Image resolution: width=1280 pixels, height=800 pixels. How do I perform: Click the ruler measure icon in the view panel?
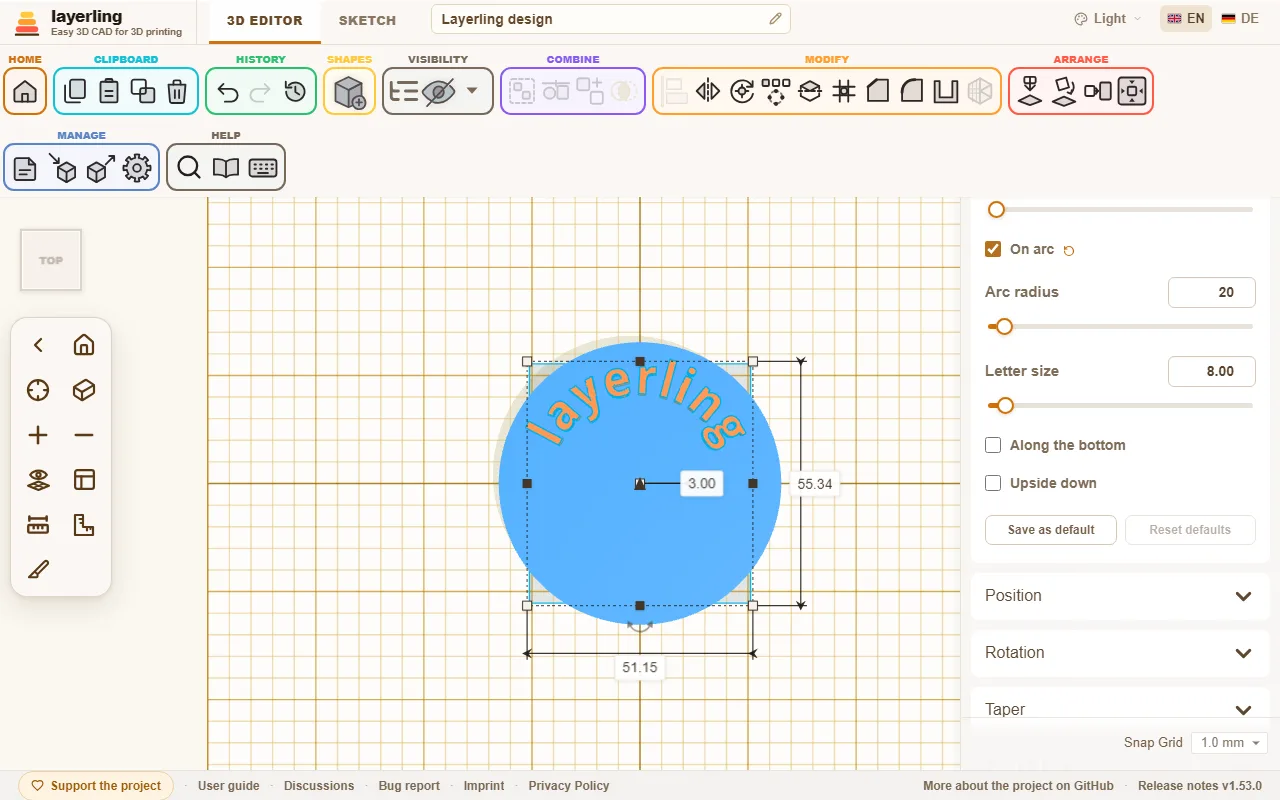38,525
